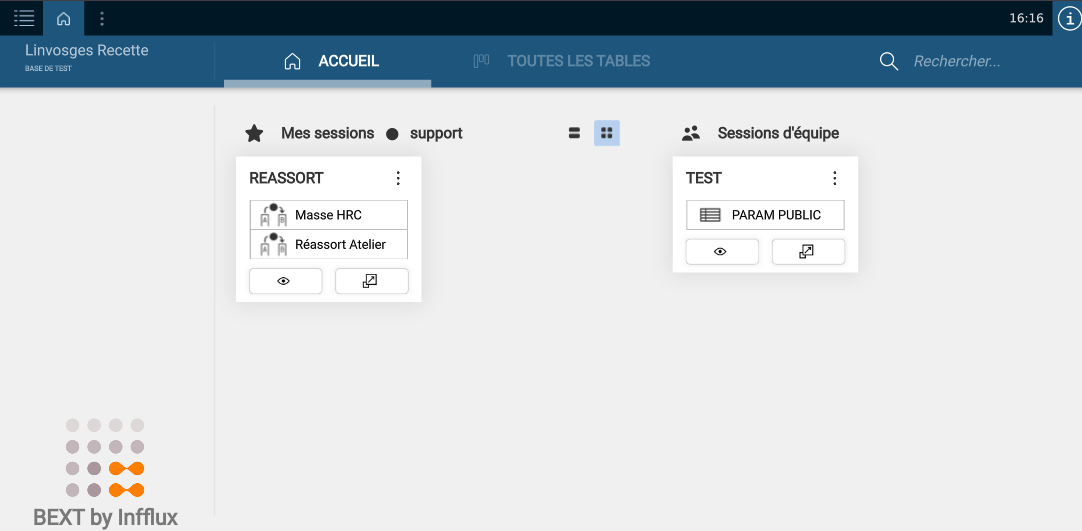Click the info icon at top right
Viewport: 1082px width, 531px height.
pos(1068,19)
